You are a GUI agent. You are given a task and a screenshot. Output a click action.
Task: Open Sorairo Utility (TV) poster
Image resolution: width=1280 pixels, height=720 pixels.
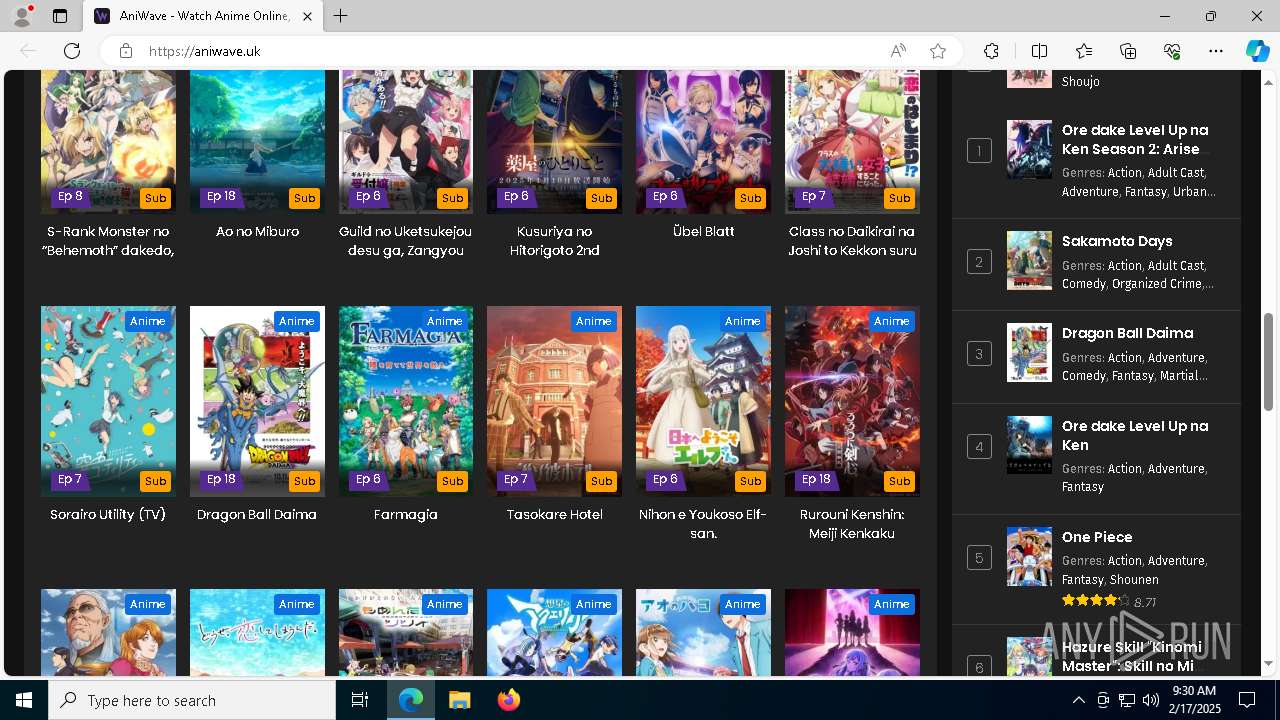coord(108,401)
